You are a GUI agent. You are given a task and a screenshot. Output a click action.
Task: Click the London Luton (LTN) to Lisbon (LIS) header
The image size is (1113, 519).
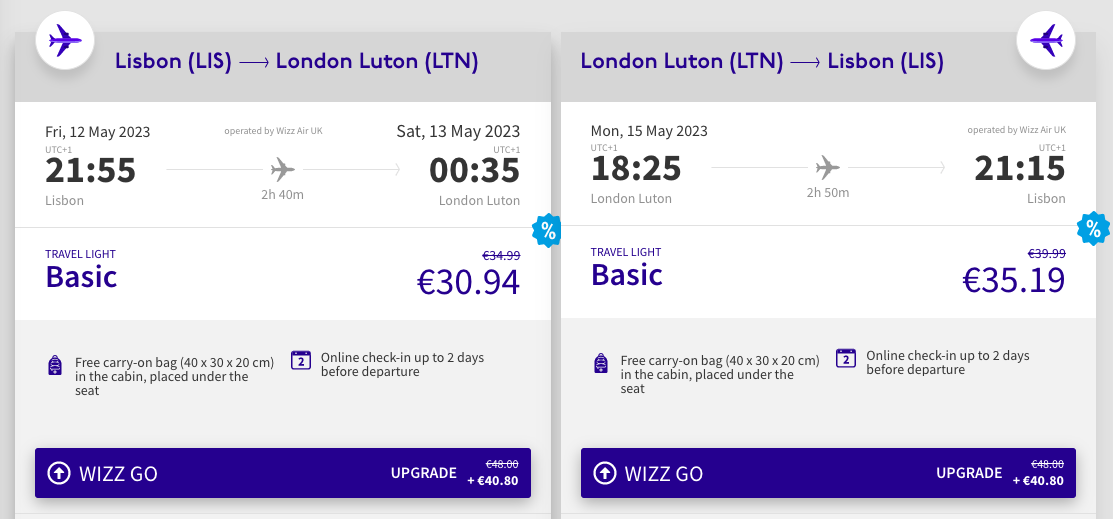762,61
